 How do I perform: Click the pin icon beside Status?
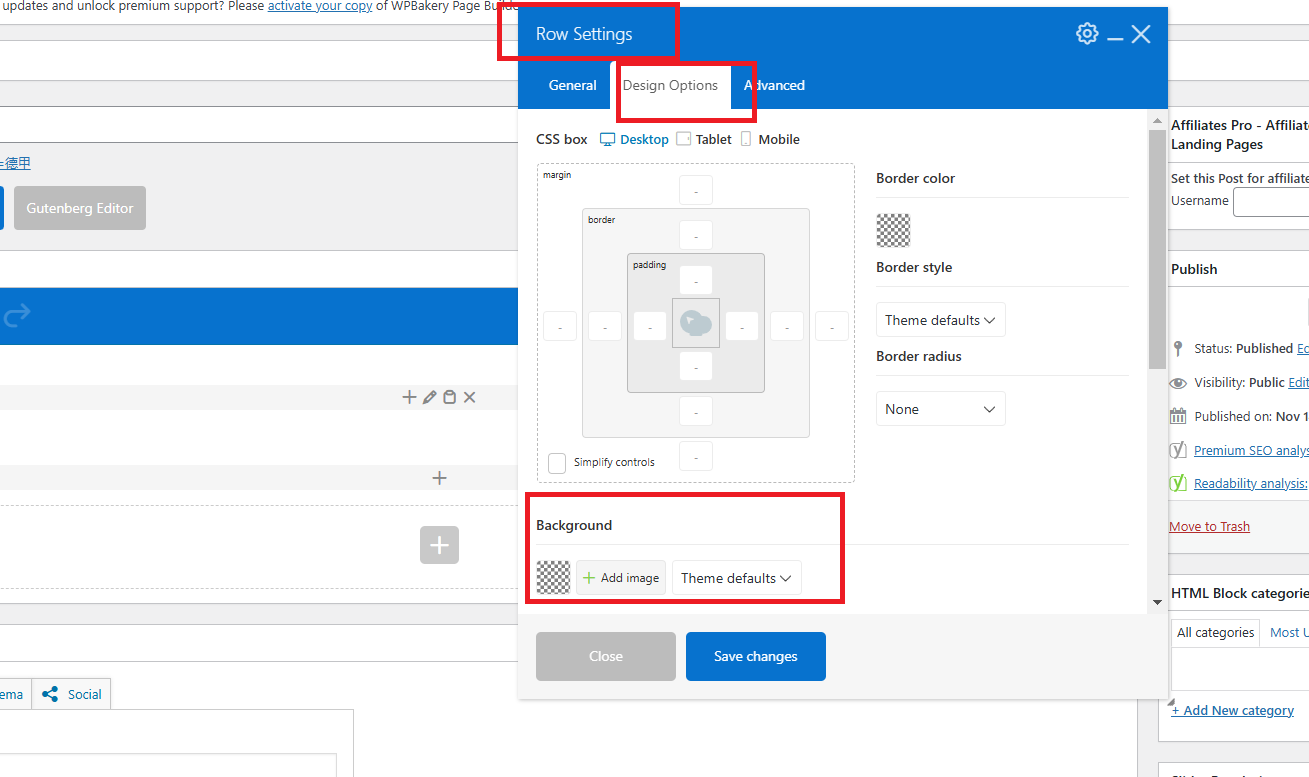[1178, 349]
